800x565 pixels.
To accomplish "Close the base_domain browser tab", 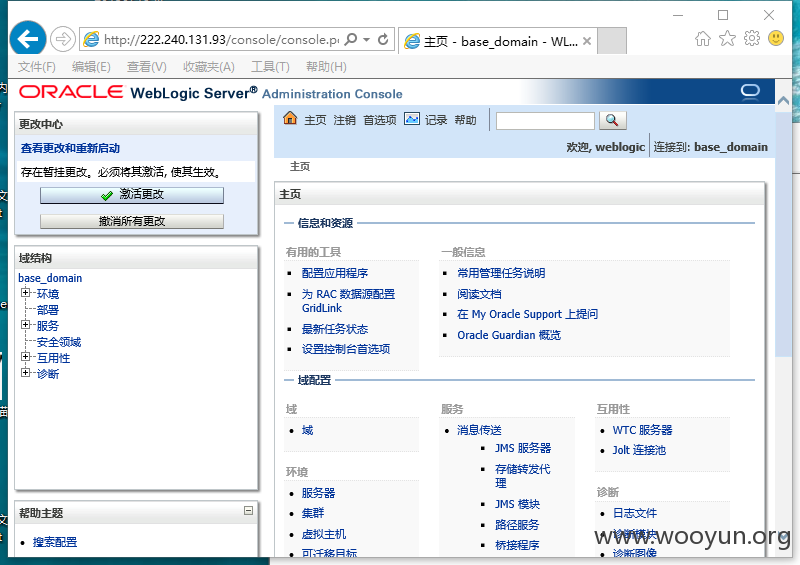I will click(x=587, y=41).
